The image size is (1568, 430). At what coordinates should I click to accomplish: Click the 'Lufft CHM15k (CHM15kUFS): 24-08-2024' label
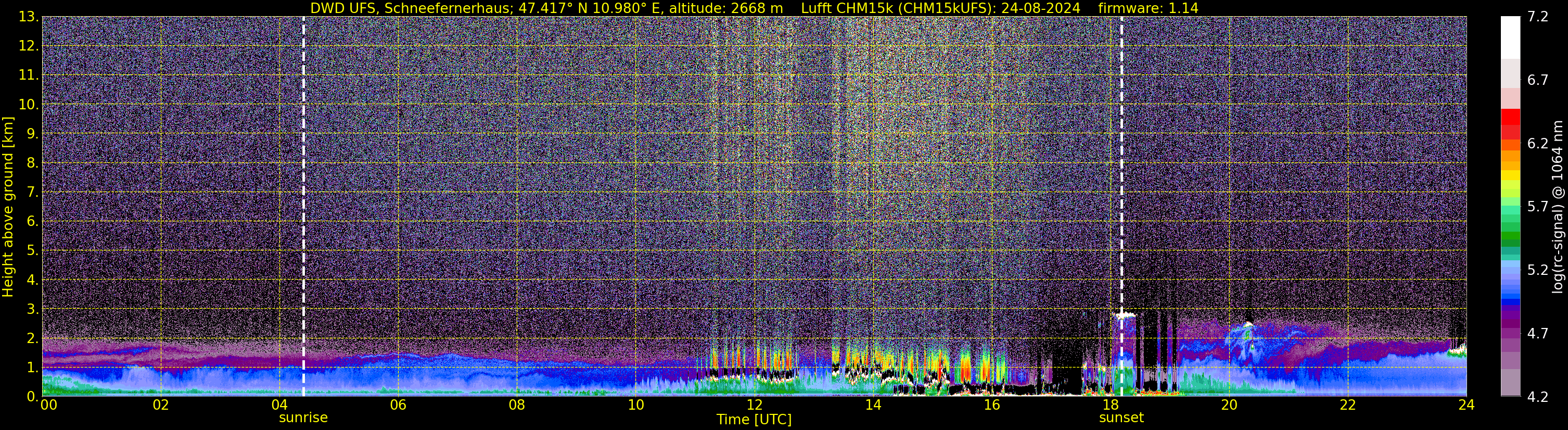point(940,8)
